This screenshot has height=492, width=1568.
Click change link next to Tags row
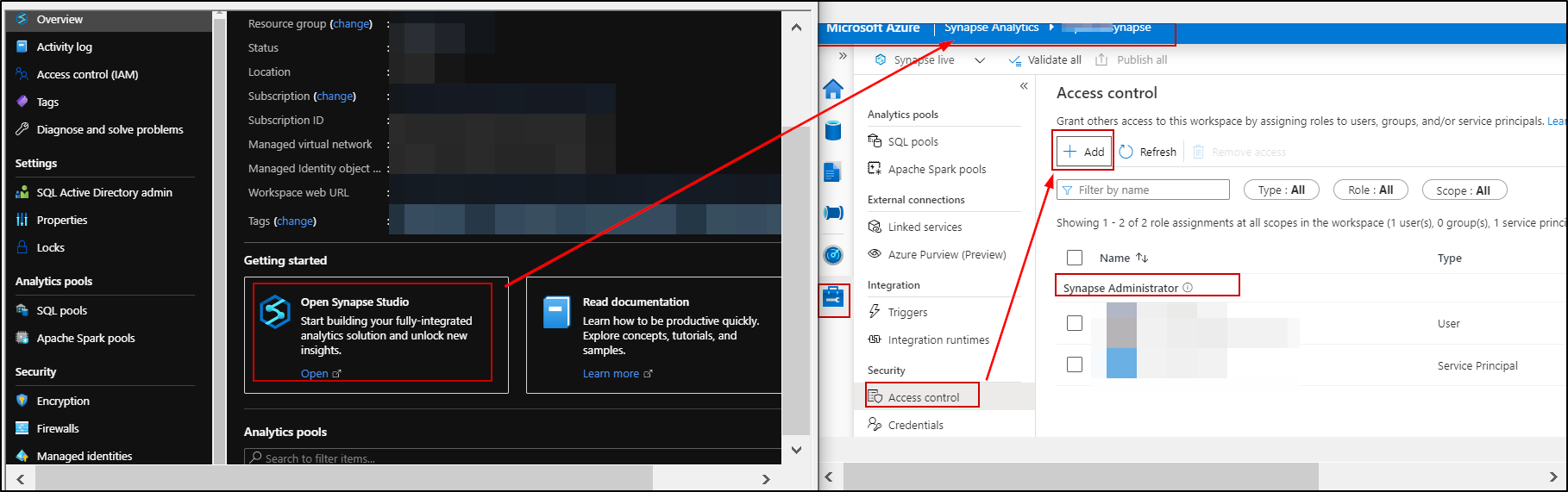(x=295, y=221)
